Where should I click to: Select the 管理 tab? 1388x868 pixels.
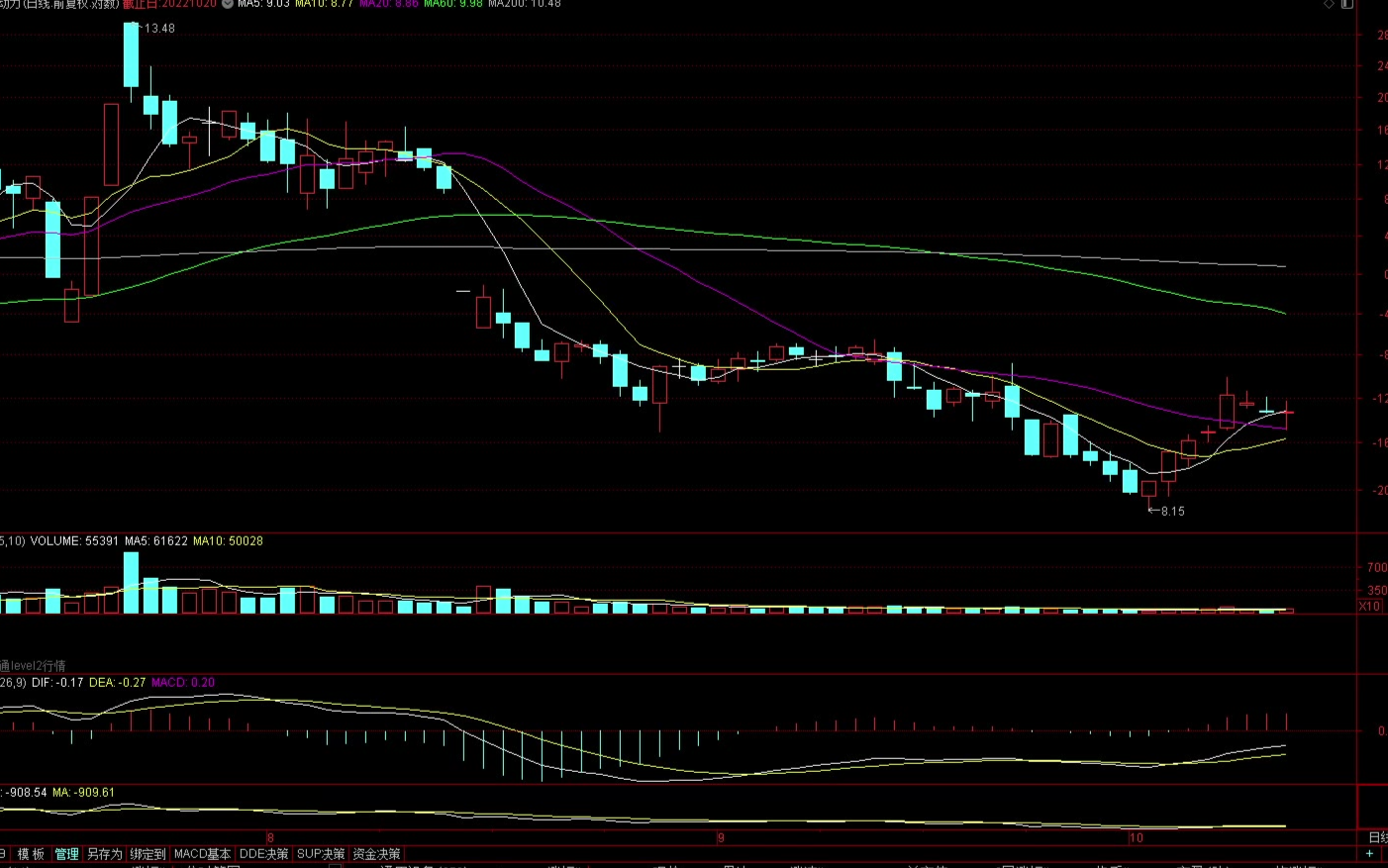coord(66,853)
